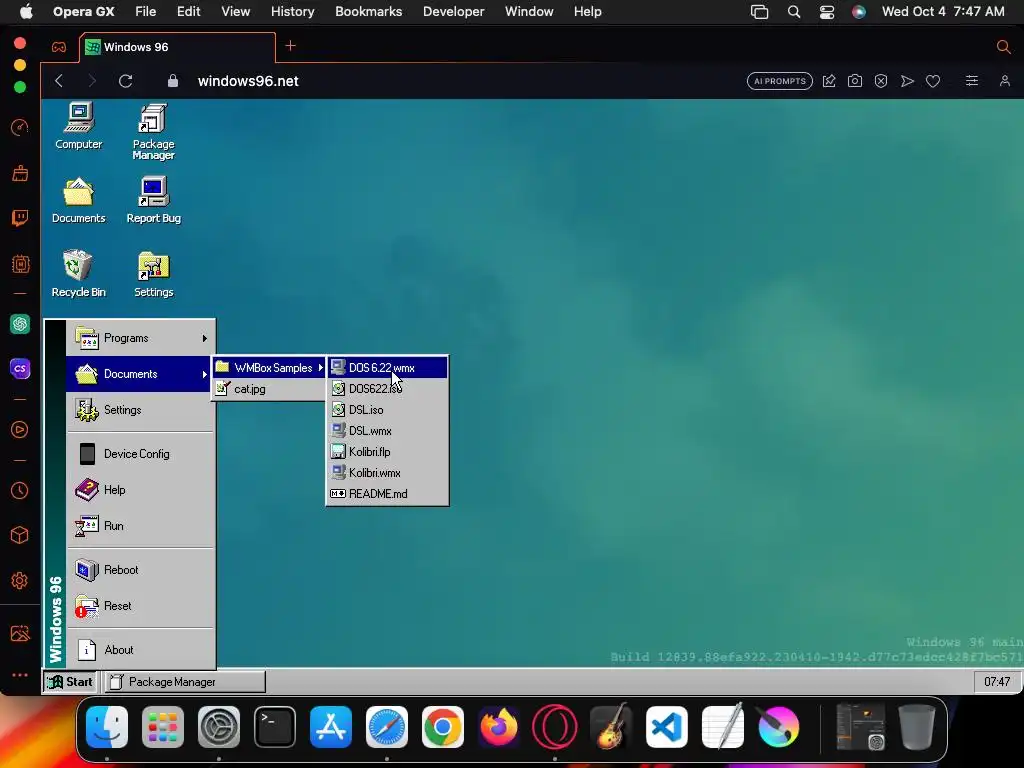The image size is (1024, 768).
Task: Open GX Control speedometer icon
Action: pyautogui.click(x=20, y=127)
